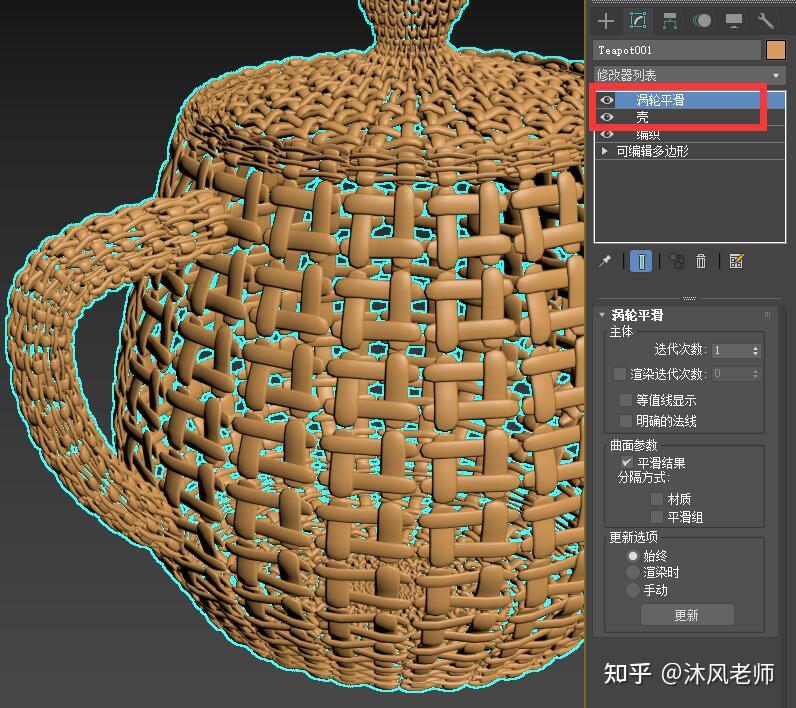
Task: Toggle visibility of the 壳 modifier
Action: pyautogui.click(x=607, y=117)
